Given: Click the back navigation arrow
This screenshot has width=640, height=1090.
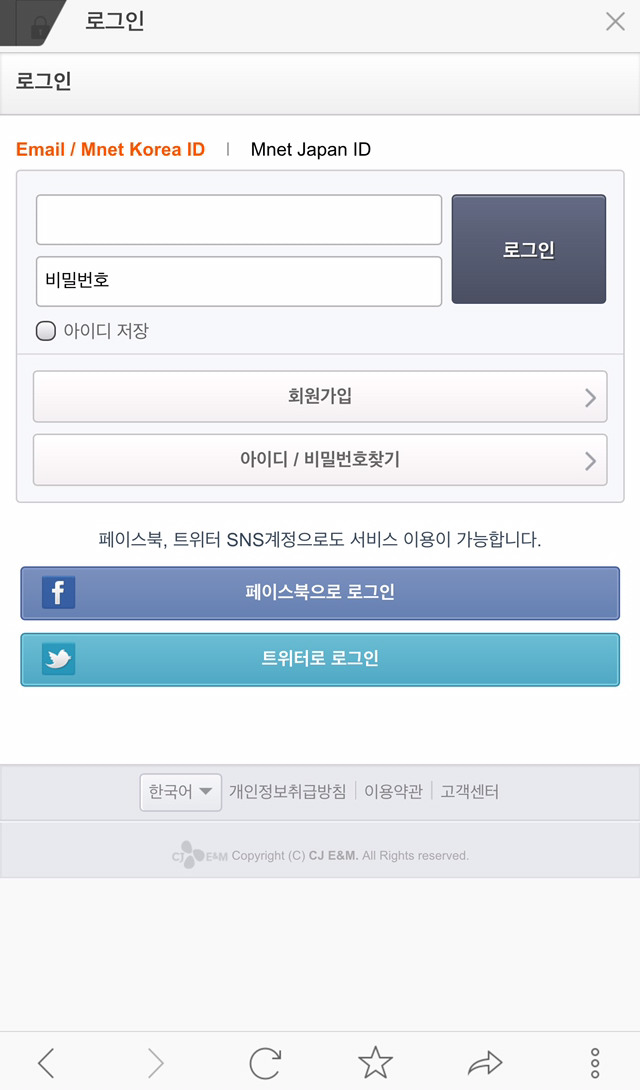Looking at the screenshot, I should pos(47,1062).
